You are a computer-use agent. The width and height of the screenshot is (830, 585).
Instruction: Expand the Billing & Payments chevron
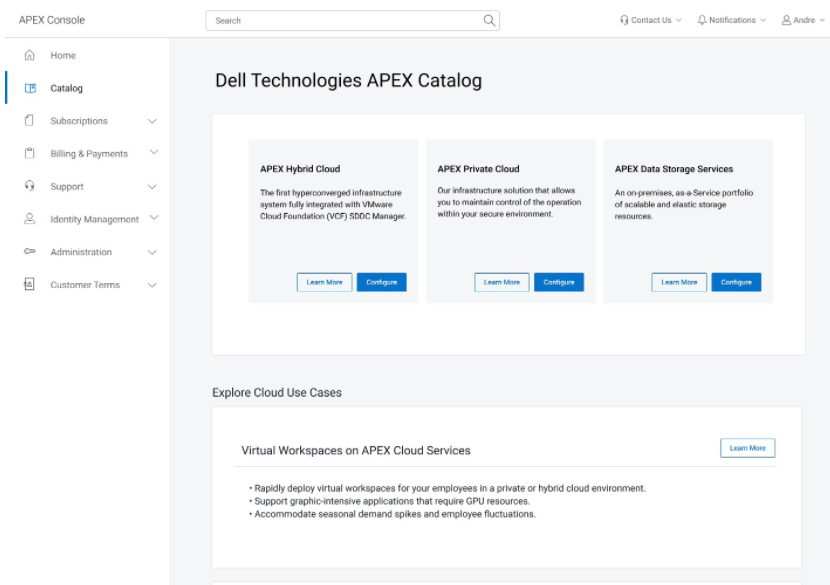pyautogui.click(x=154, y=152)
